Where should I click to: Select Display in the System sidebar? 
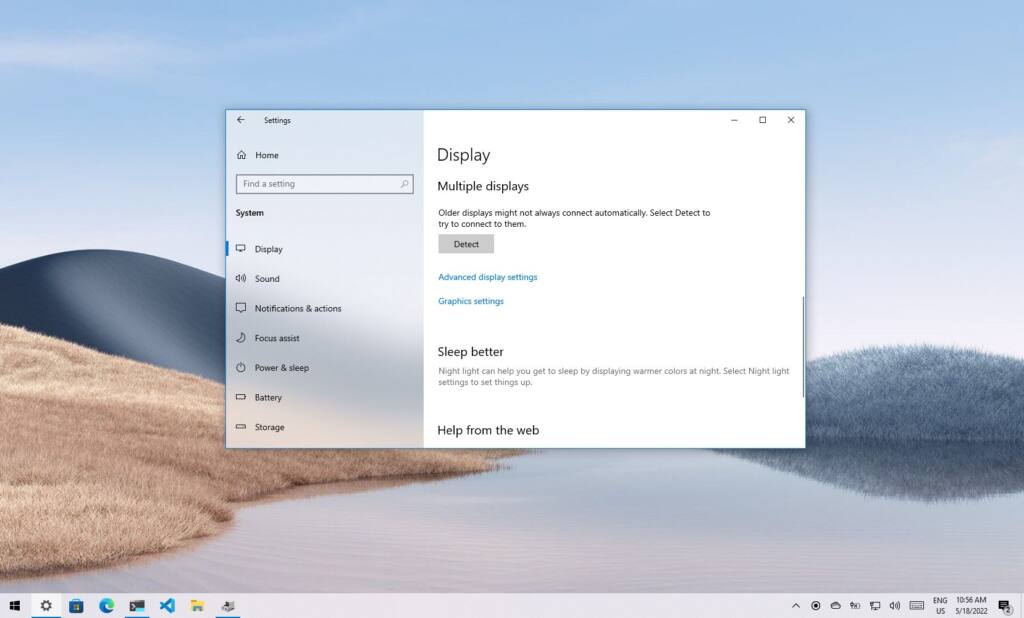(268, 248)
